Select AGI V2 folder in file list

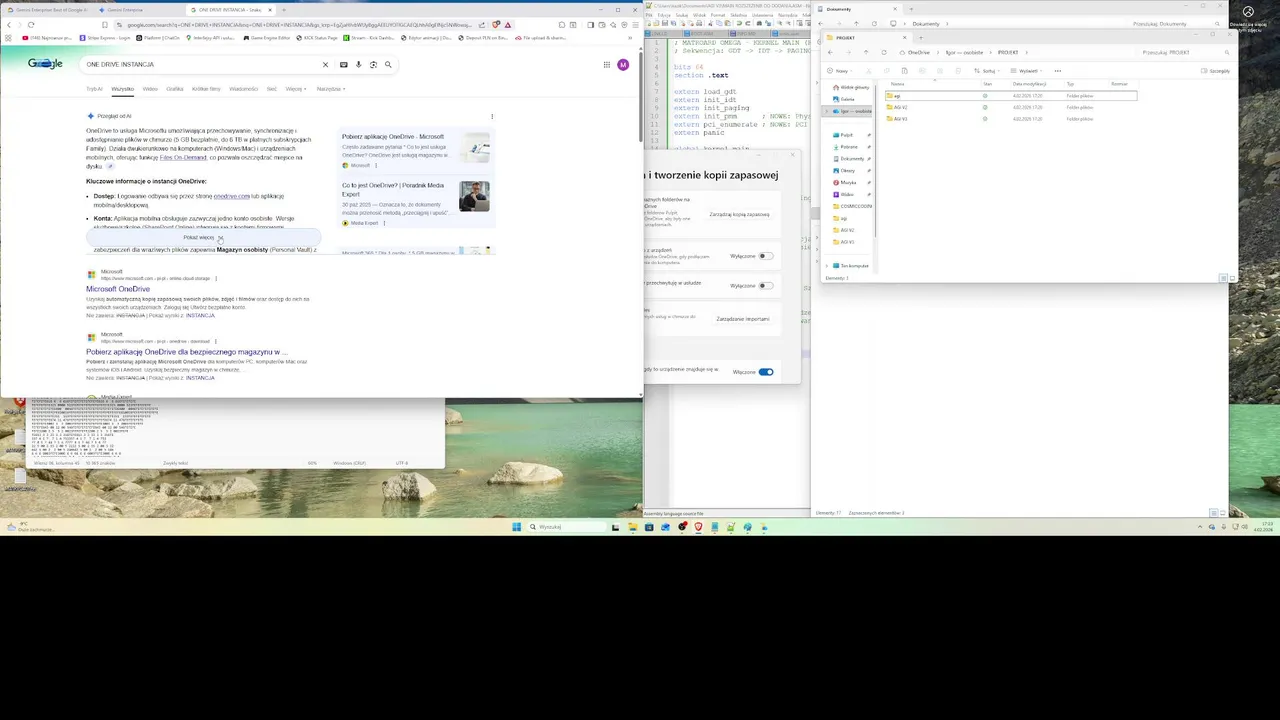[x=1010, y=107]
